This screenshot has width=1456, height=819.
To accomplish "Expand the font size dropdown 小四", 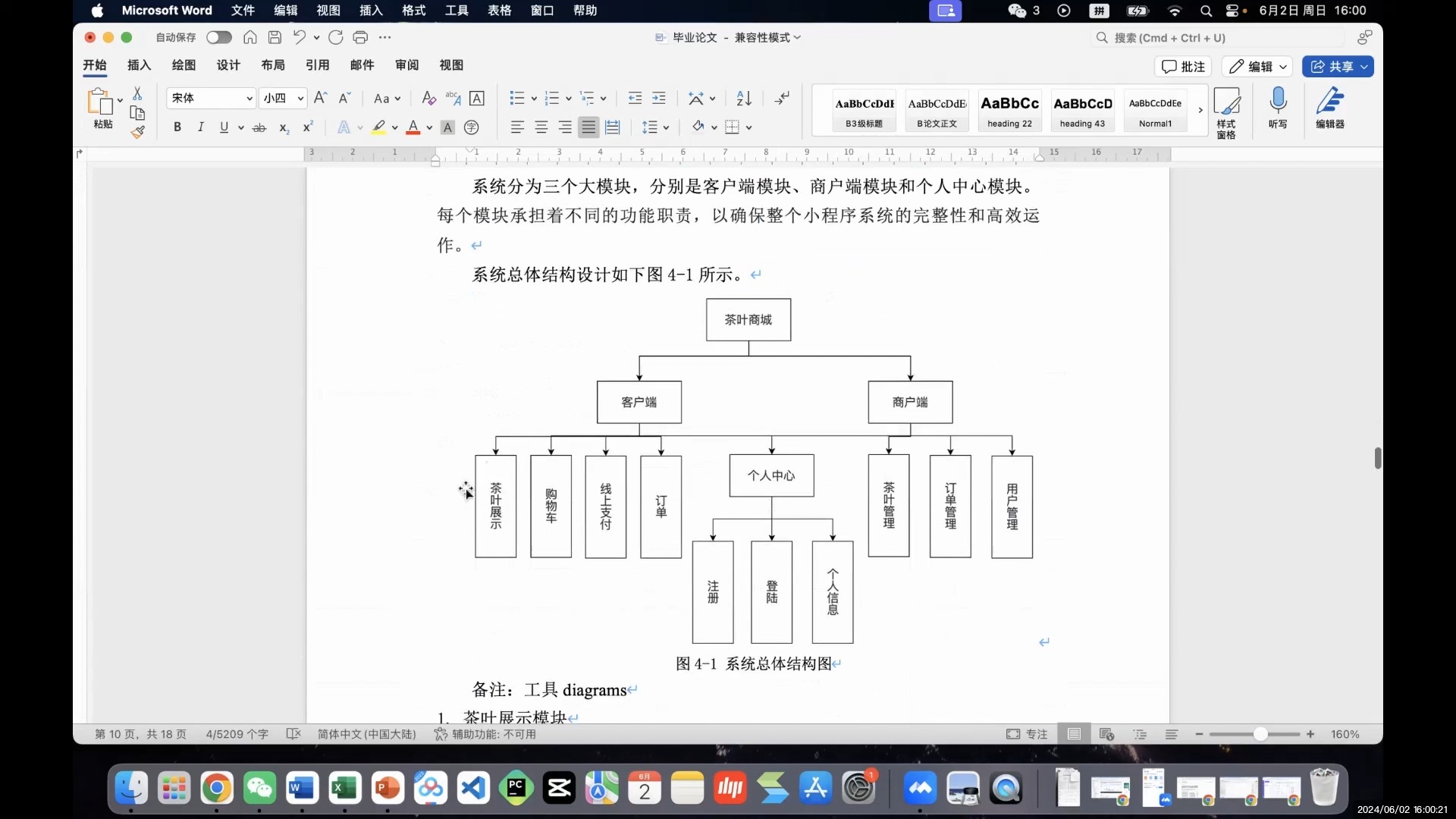I will 300,98.
